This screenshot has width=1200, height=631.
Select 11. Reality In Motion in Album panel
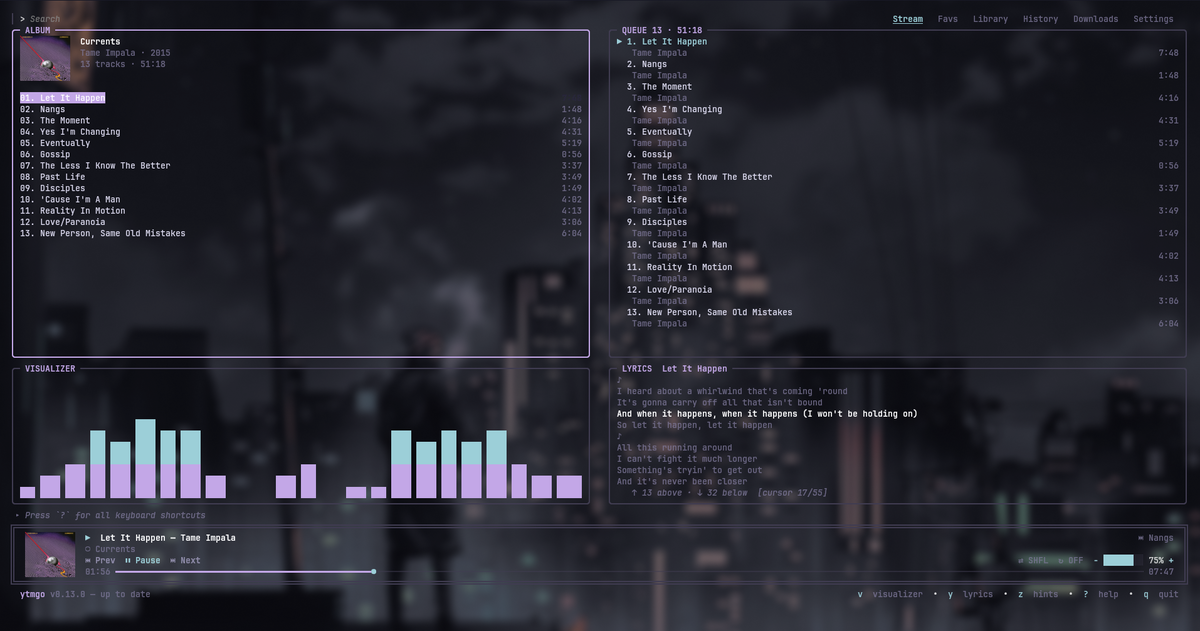[300, 211]
